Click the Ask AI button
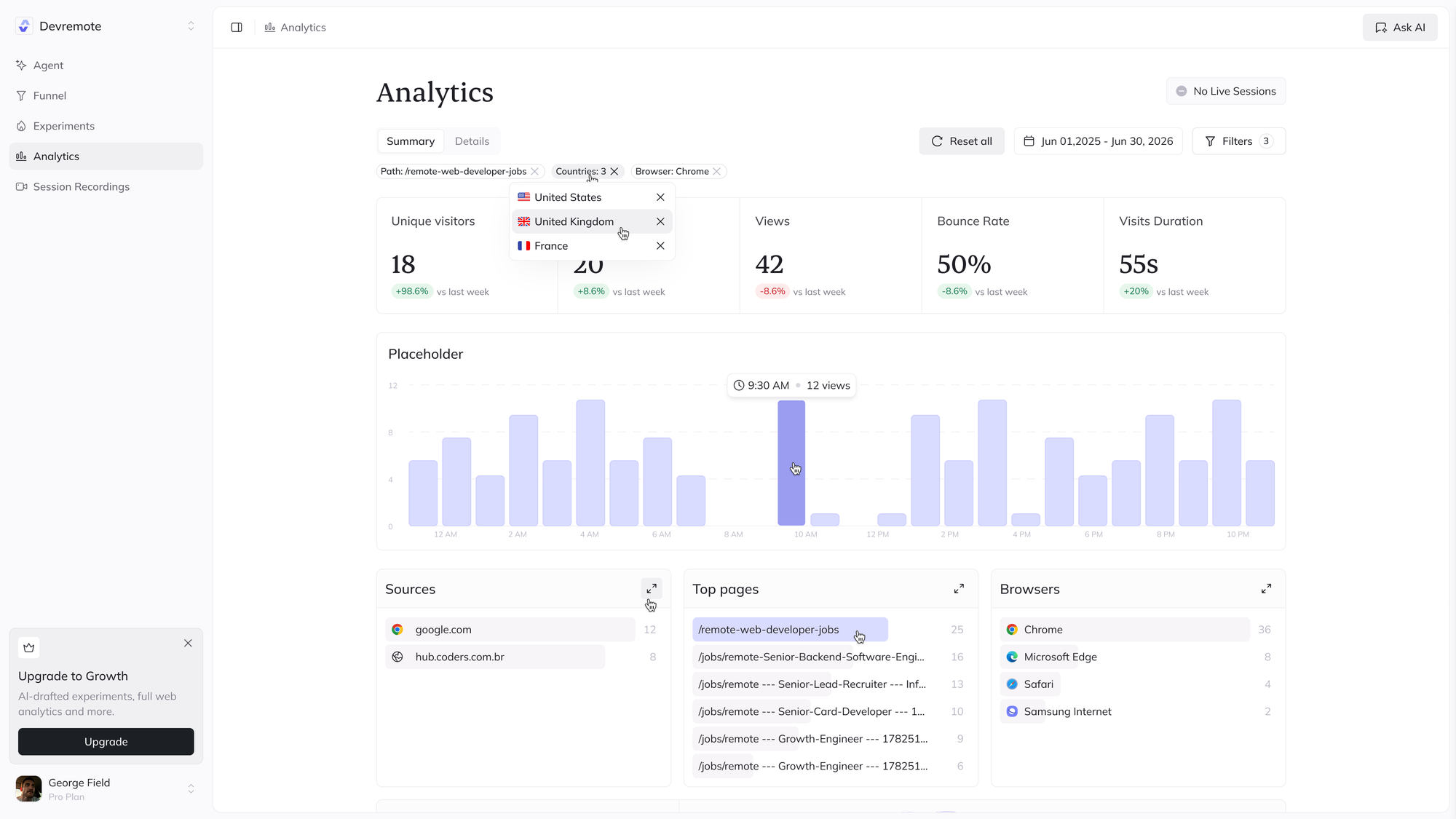Screen dimensions: 1456x819 [x=1399, y=28]
